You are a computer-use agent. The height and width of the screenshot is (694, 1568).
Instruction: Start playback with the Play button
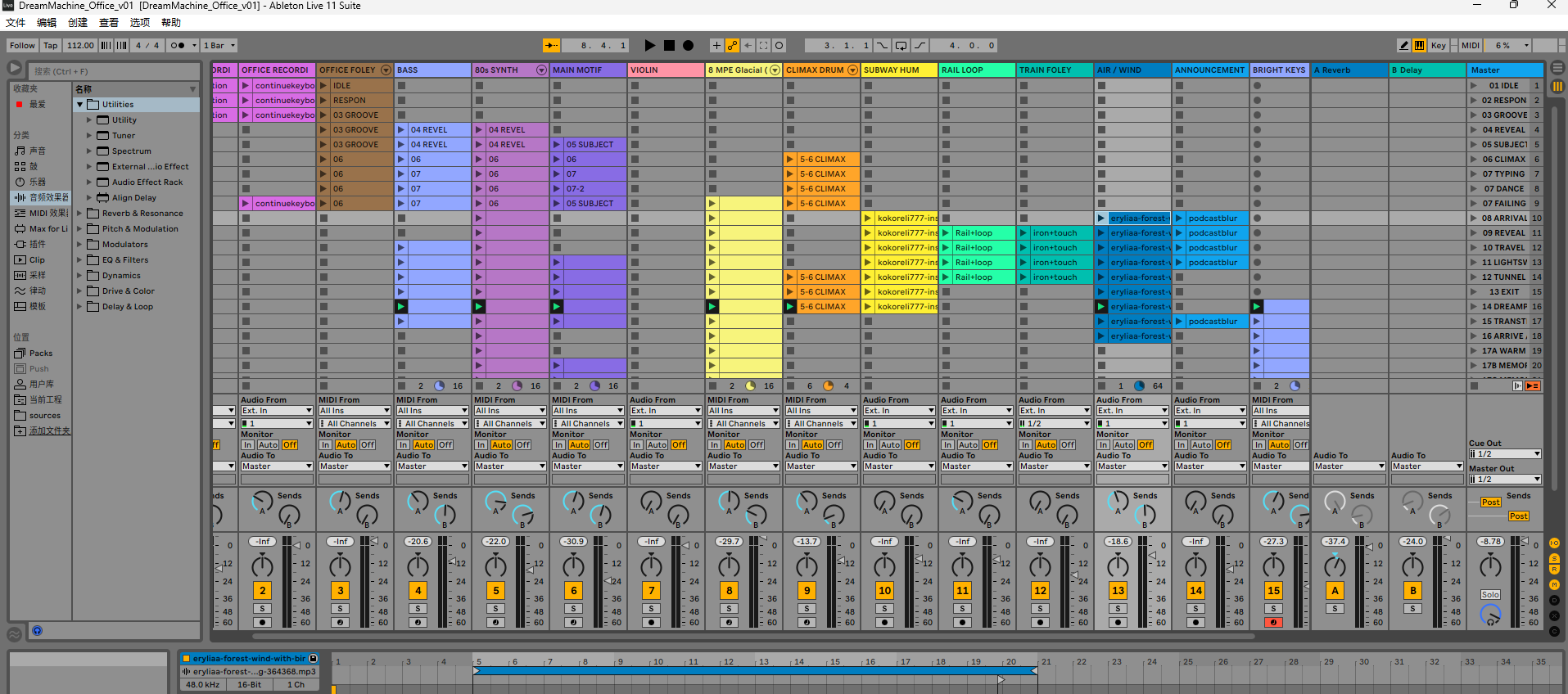click(649, 46)
